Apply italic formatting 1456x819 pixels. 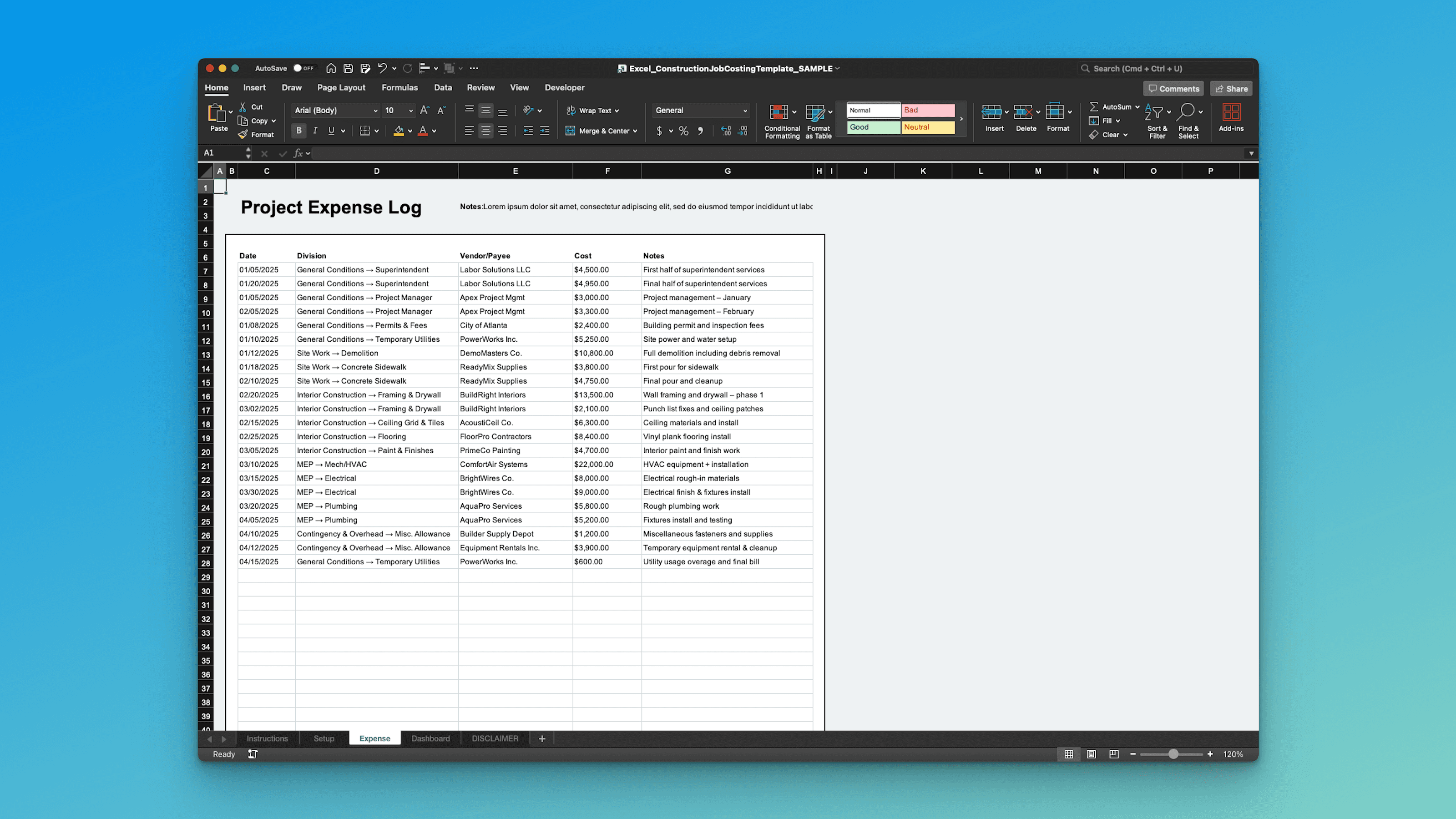315,131
